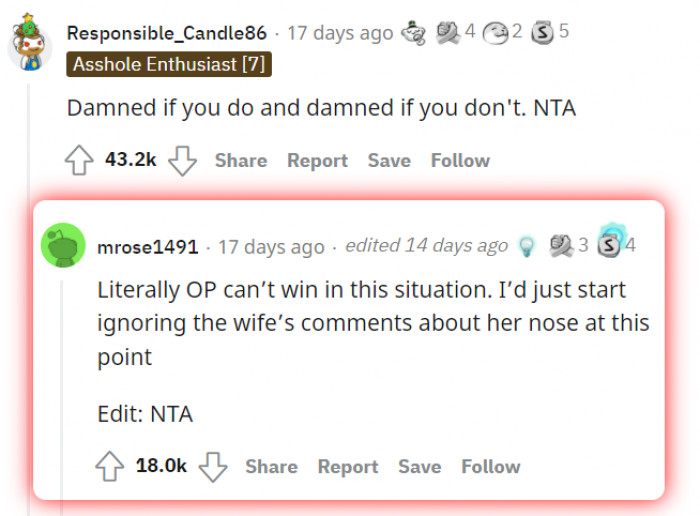Upvote Responsible_Candle86's comment
The height and width of the screenshot is (516, 700).
tap(79, 161)
